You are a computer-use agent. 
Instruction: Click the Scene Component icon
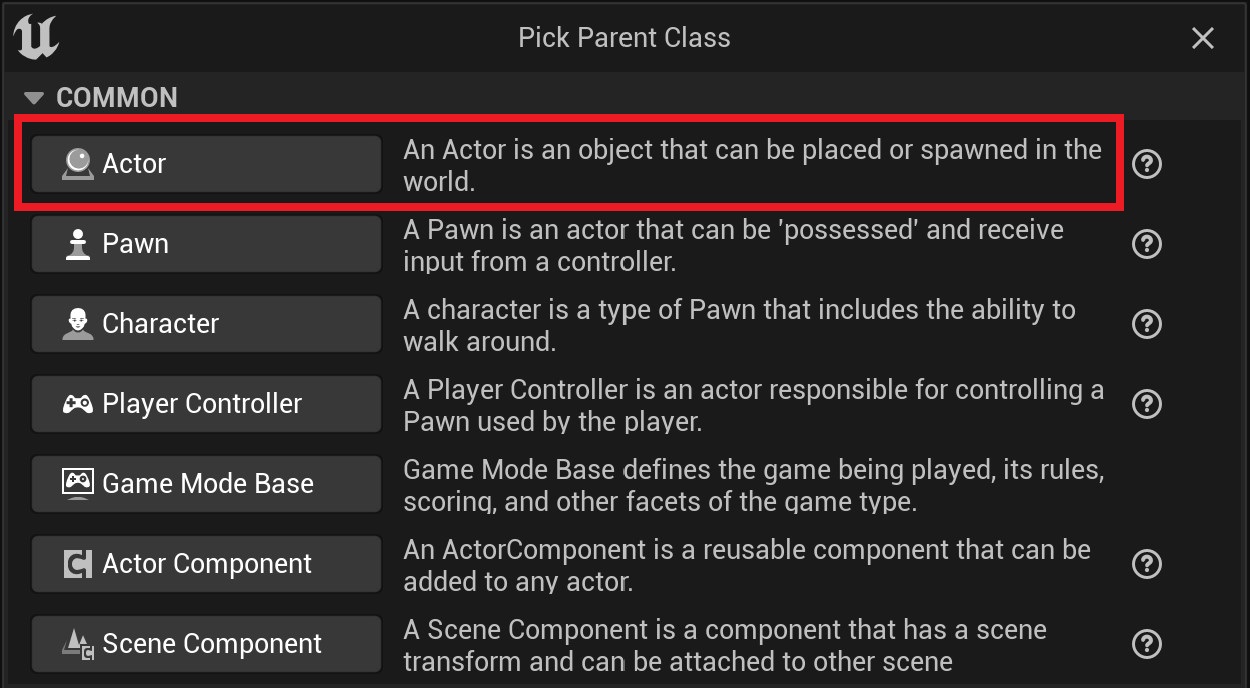pos(77,644)
